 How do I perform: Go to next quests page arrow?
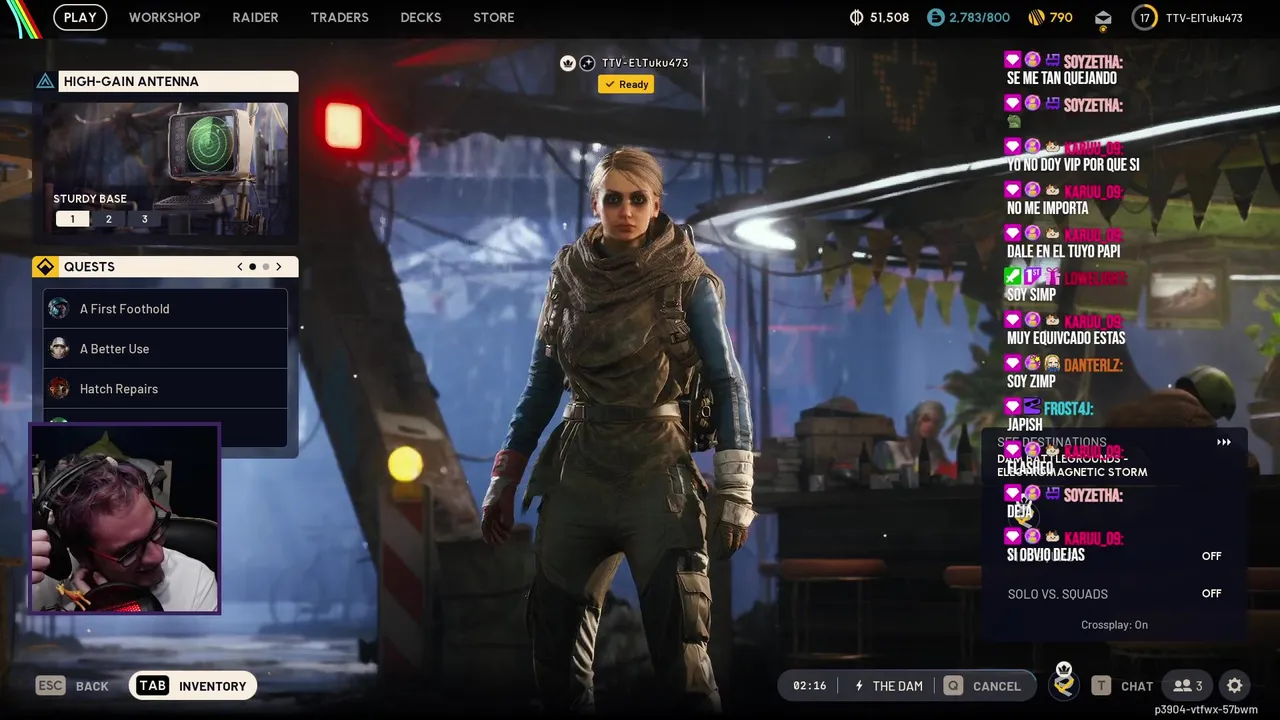click(x=278, y=267)
